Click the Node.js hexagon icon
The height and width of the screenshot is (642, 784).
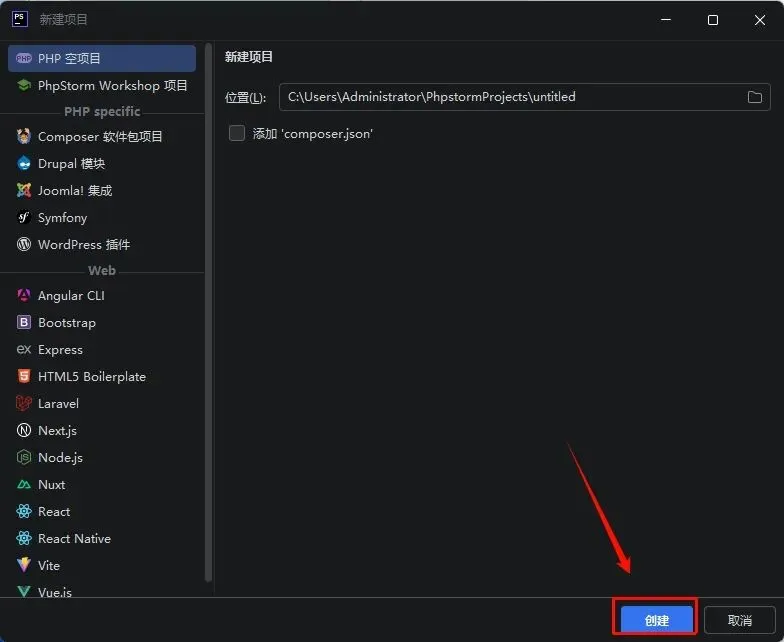click(24, 458)
